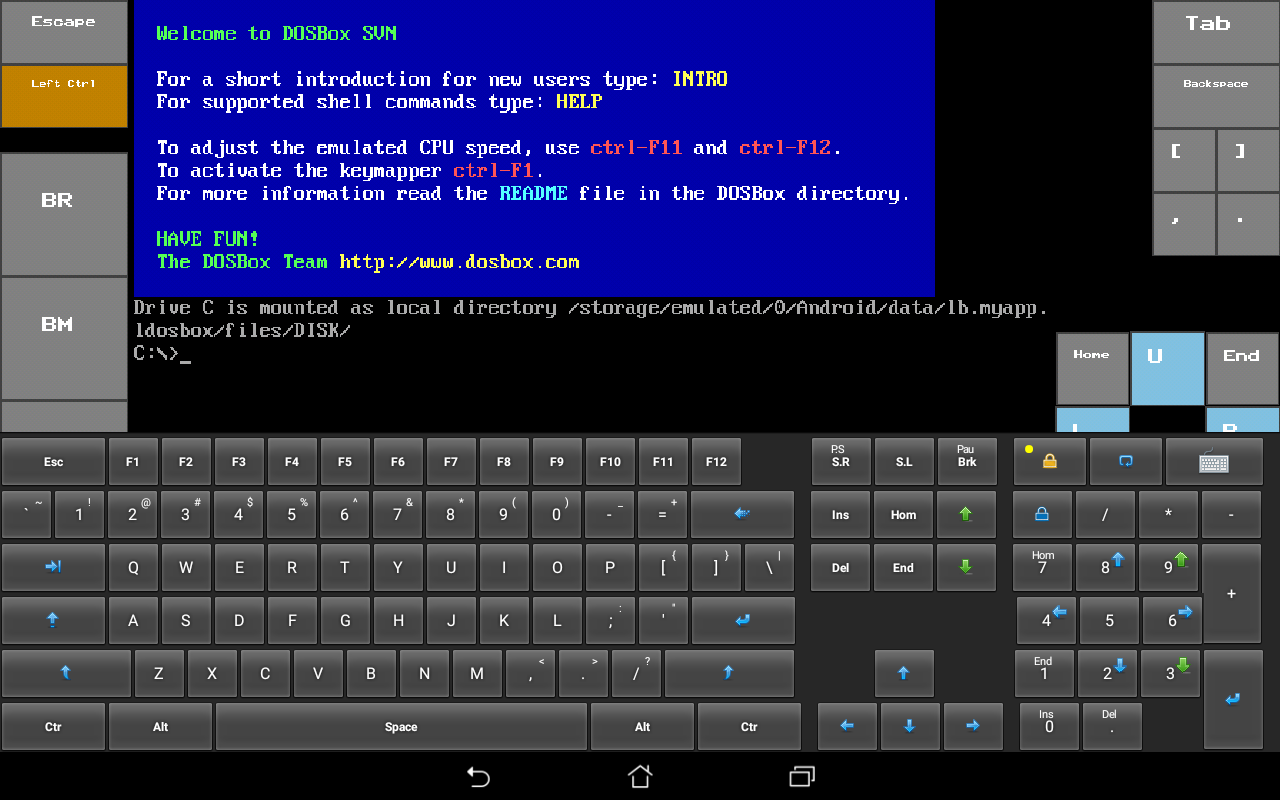Tap the standalone Down arrow key

pyautogui.click(x=910, y=726)
